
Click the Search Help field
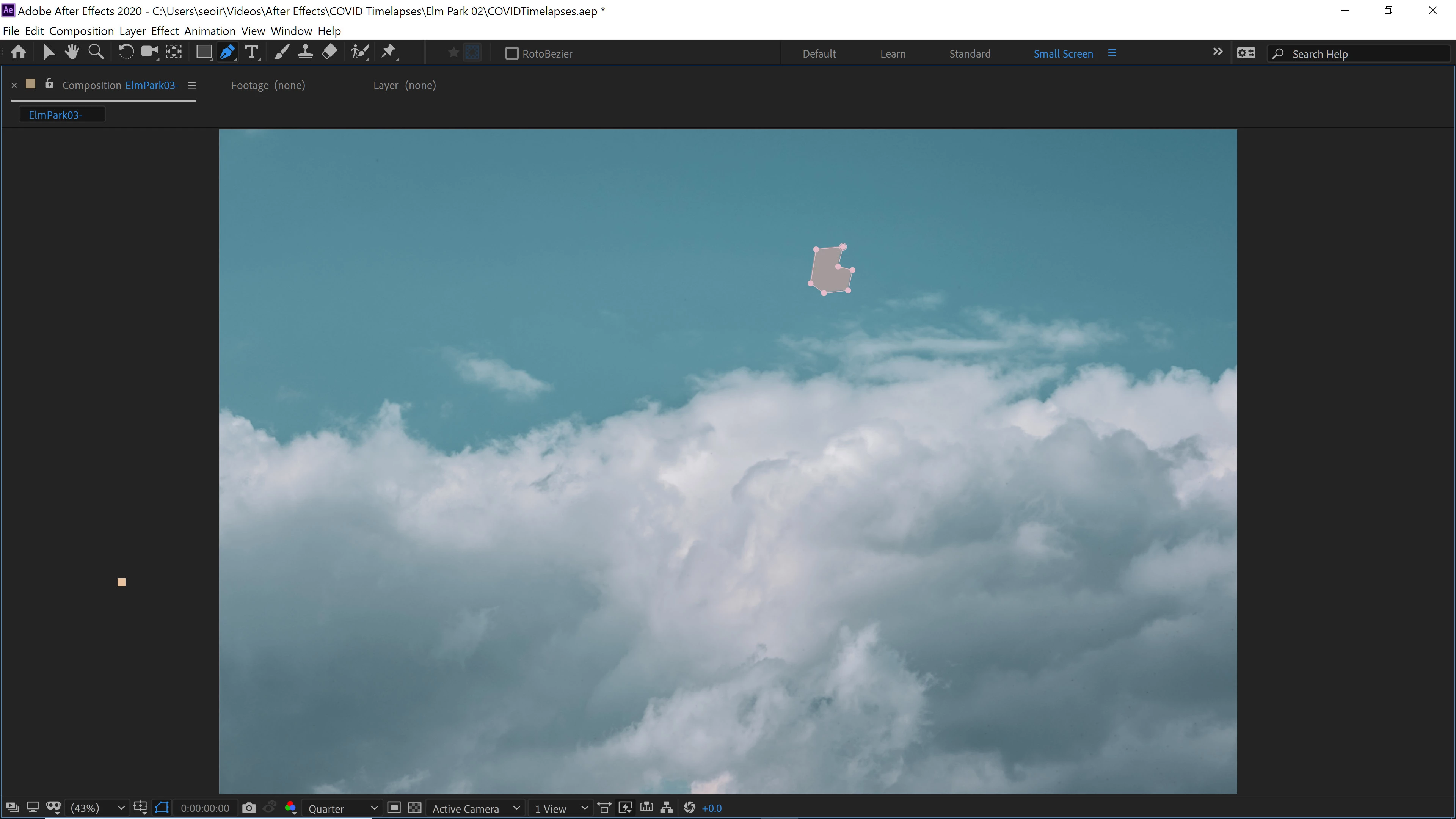1357,54
